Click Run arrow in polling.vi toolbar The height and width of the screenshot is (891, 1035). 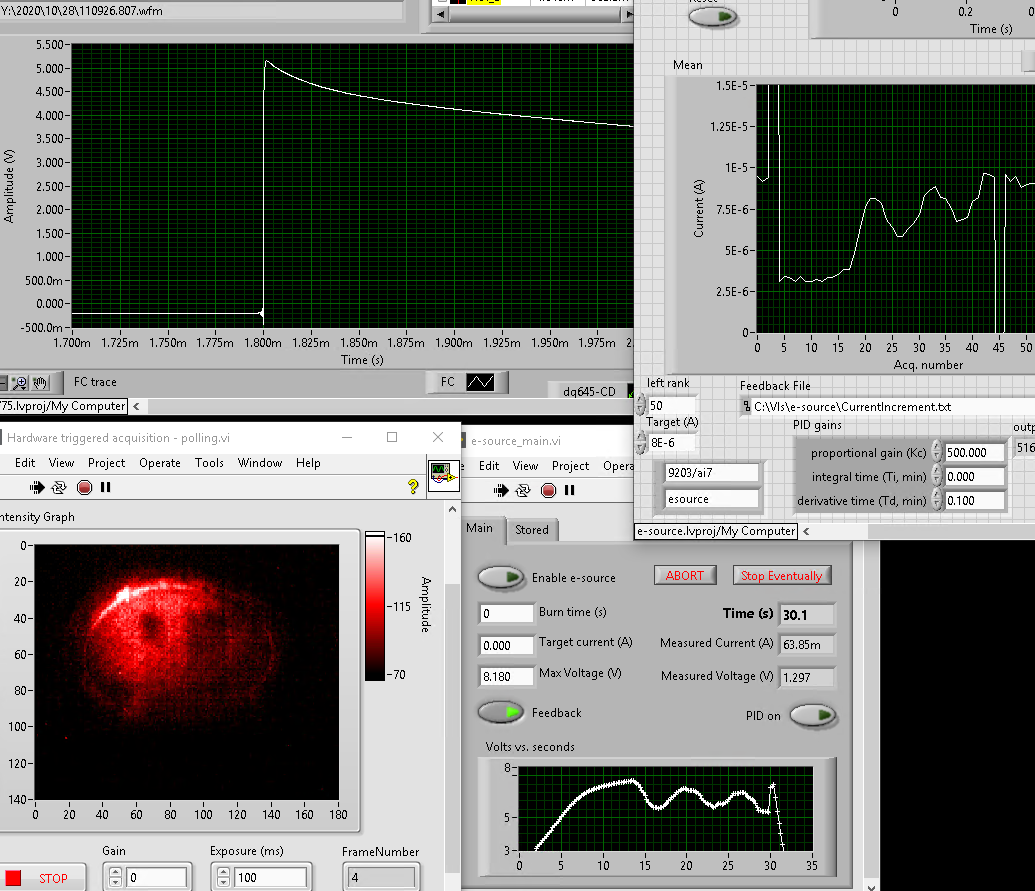38,488
